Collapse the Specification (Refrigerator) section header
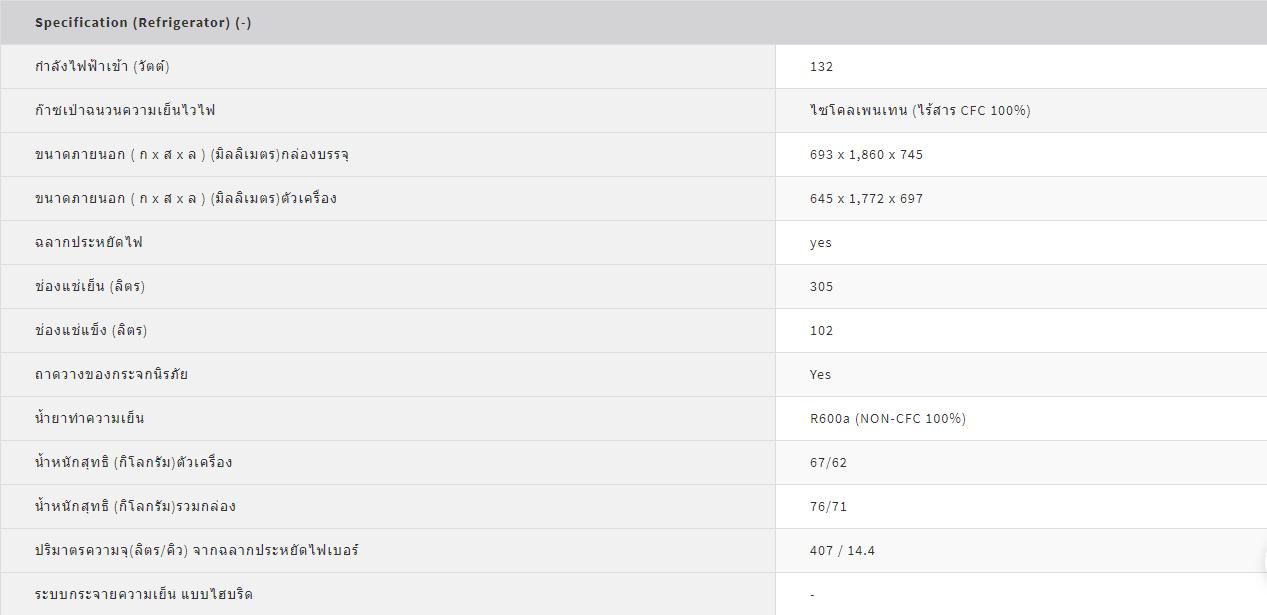 point(633,22)
